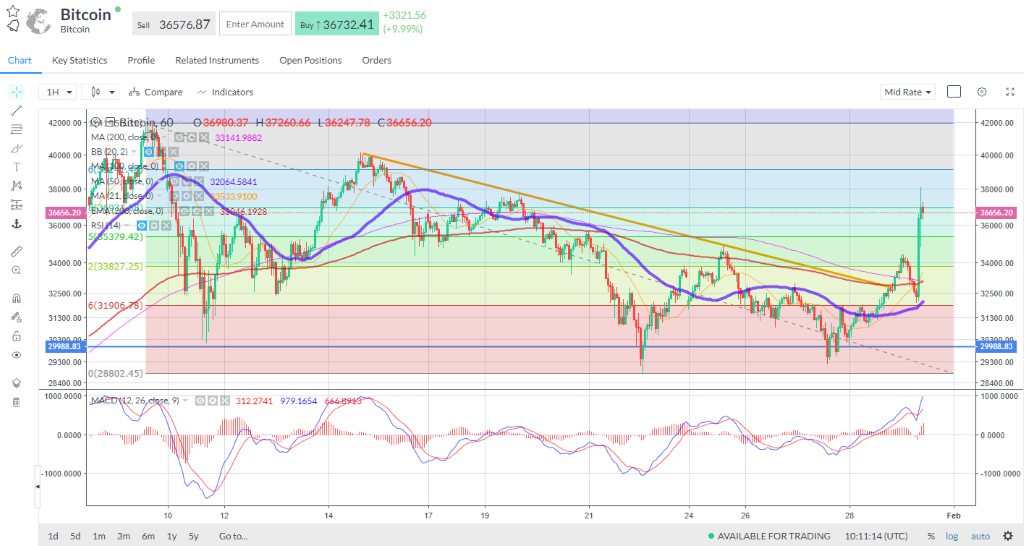This screenshot has width=1024, height=546.
Task: Open settings for MACD indicator
Action: click(213, 400)
